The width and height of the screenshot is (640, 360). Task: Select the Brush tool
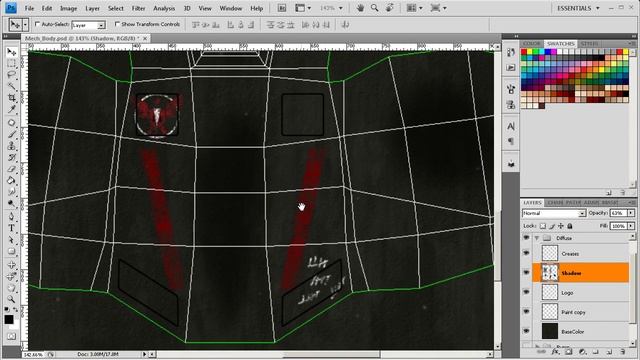coord(11,134)
